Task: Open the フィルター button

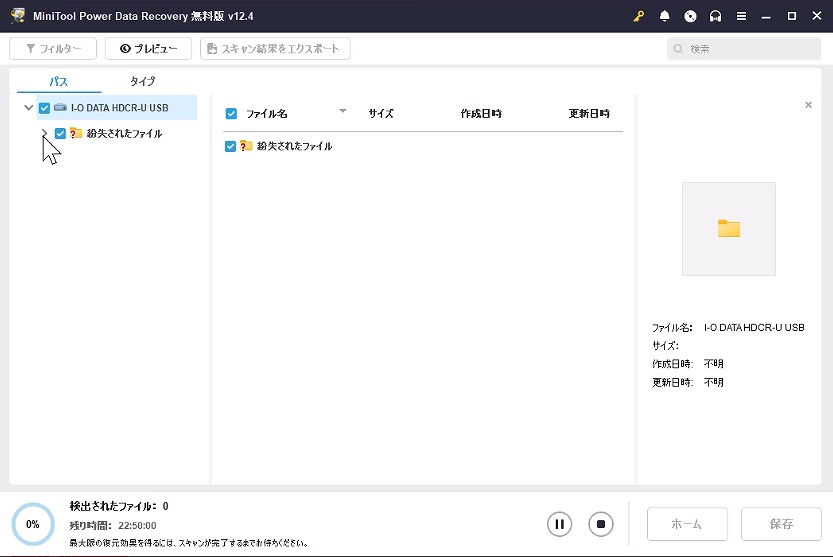Action: tap(53, 48)
